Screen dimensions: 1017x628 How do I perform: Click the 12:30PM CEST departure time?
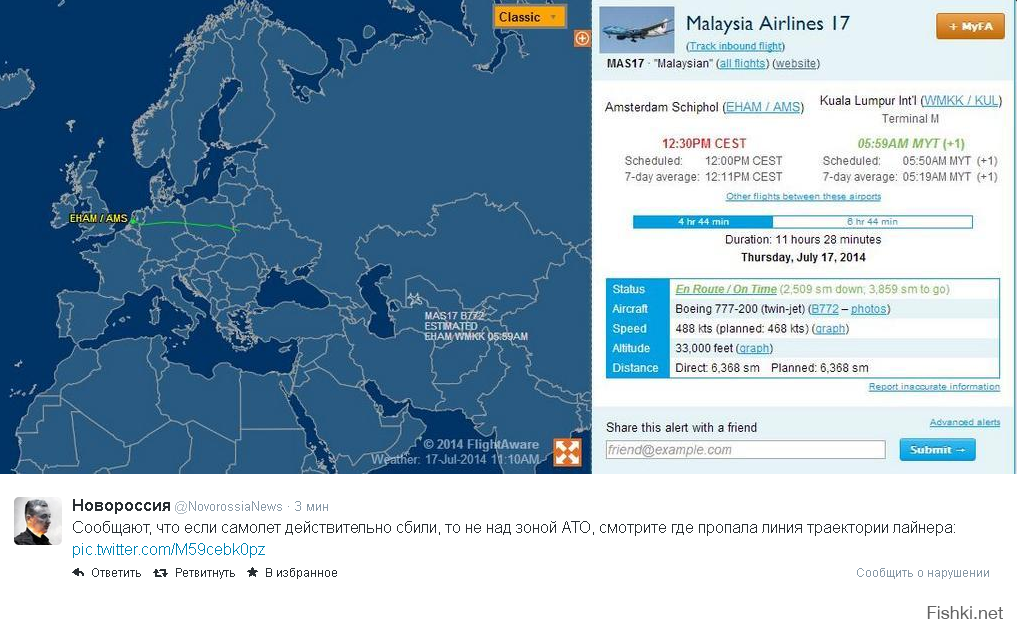(704, 143)
